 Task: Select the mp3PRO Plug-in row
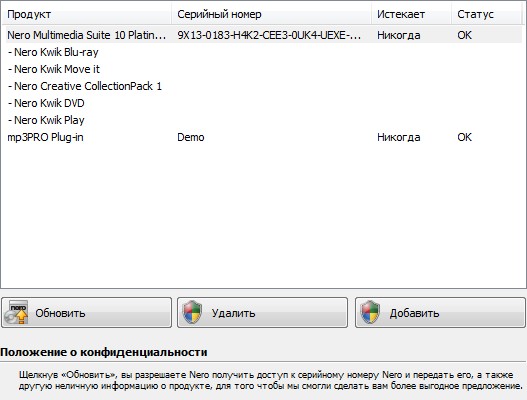pyautogui.click(x=264, y=137)
